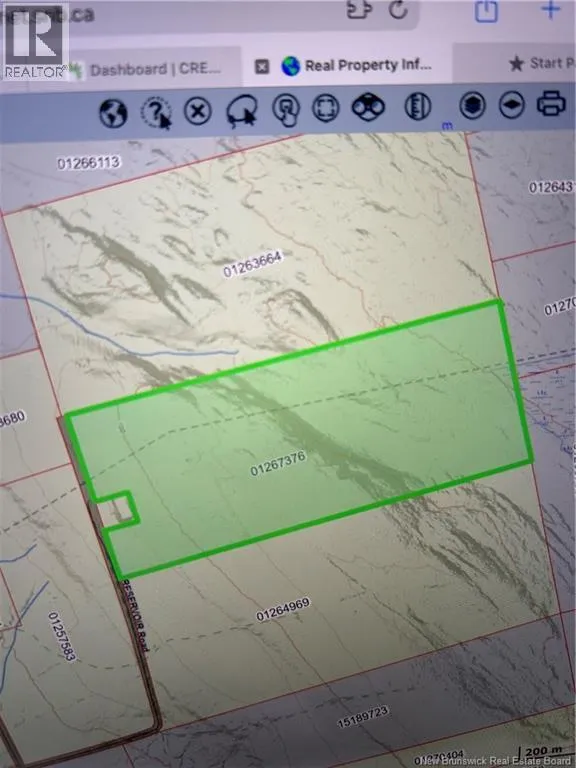Print the map with printer icon
This screenshot has width=576, height=768.
click(551, 103)
